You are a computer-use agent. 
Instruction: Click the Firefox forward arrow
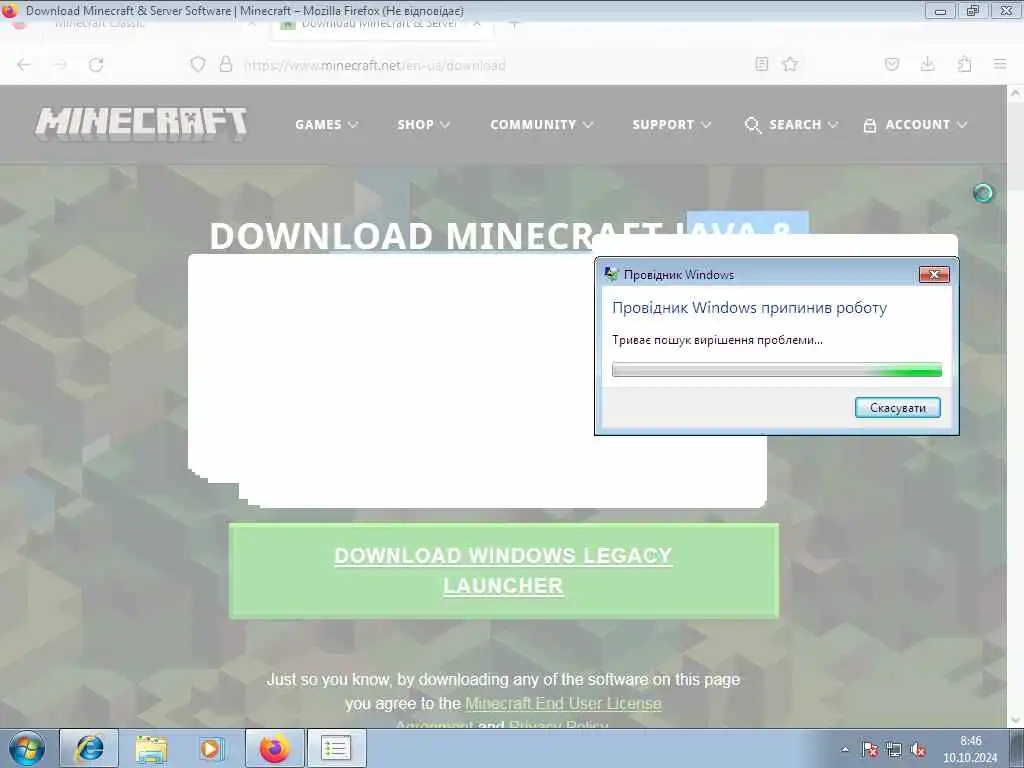pyautogui.click(x=60, y=65)
